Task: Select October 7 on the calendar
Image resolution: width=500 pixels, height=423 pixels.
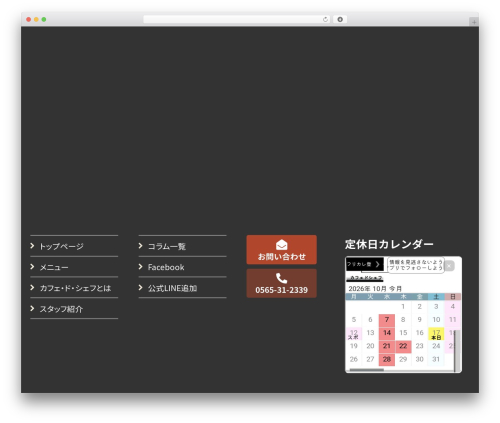Action: click(387, 320)
